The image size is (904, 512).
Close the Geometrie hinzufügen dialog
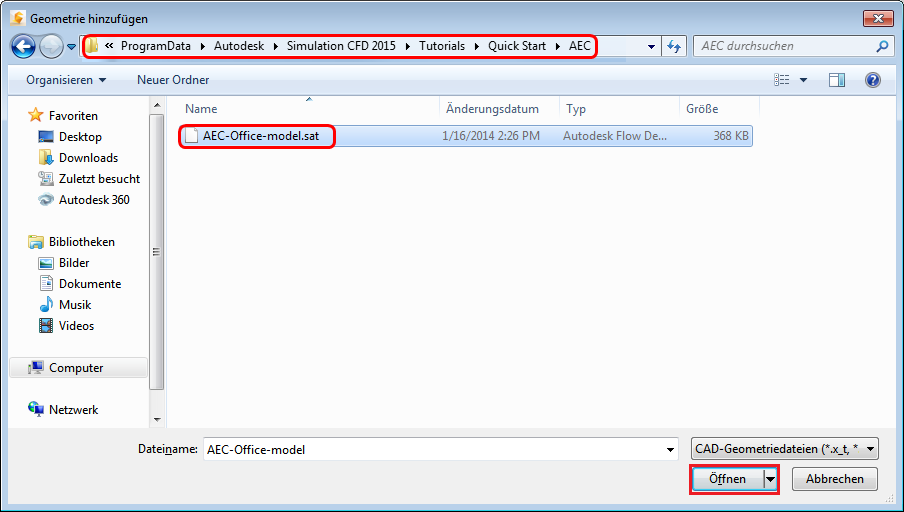click(x=877, y=18)
